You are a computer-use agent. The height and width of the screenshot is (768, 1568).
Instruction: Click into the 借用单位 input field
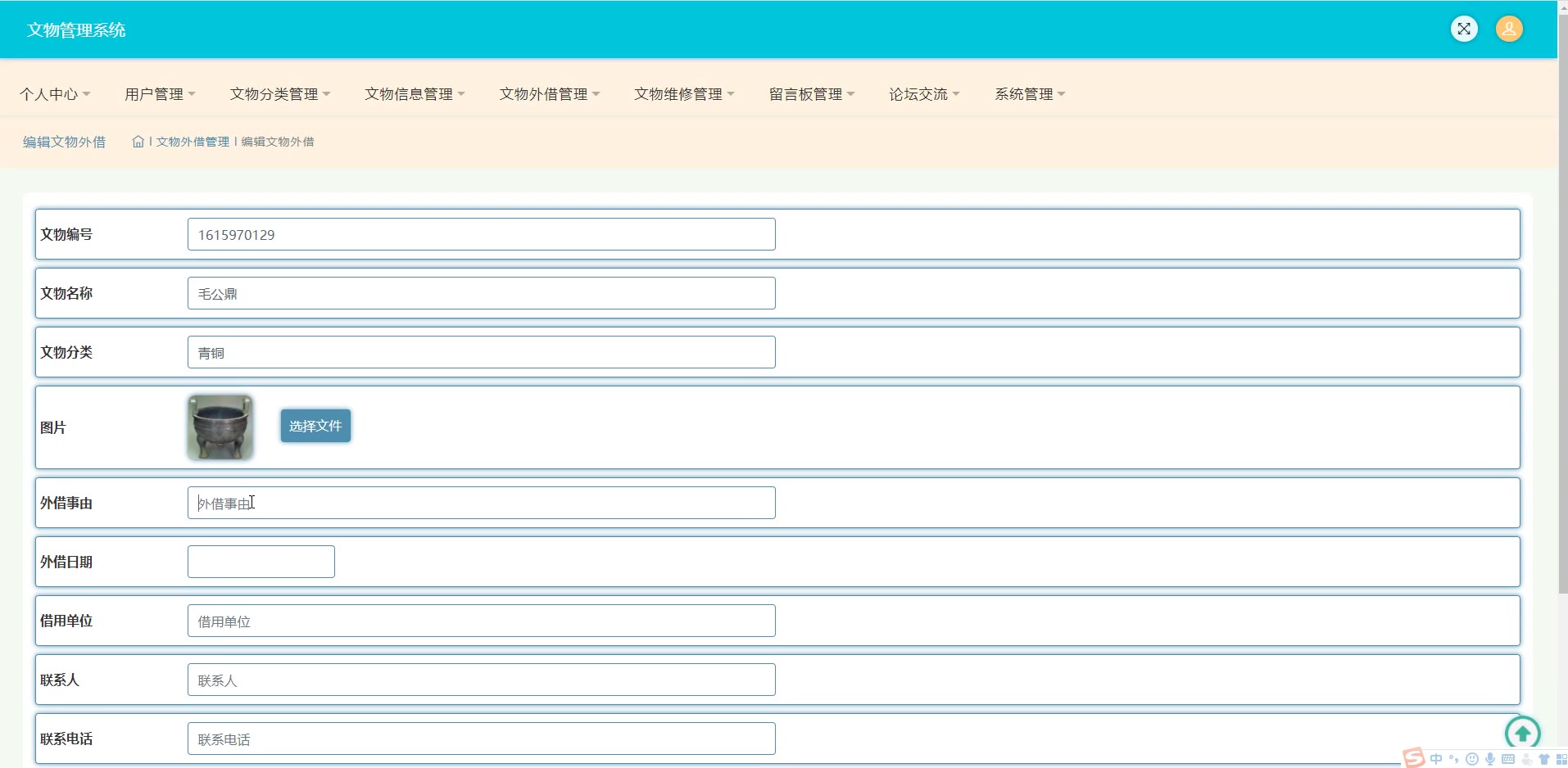(481, 621)
